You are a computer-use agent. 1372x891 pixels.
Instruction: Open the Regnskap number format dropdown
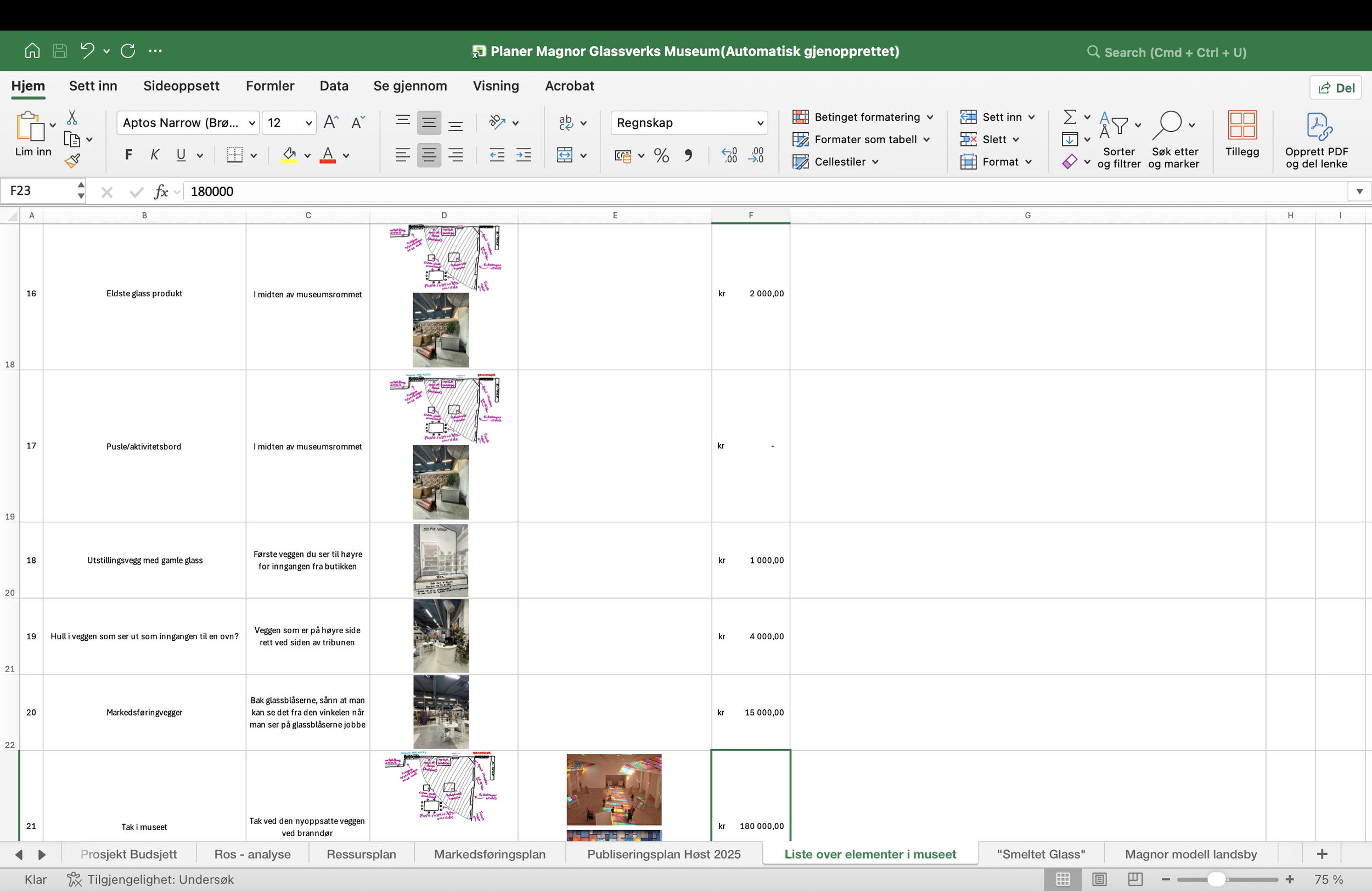point(760,123)
